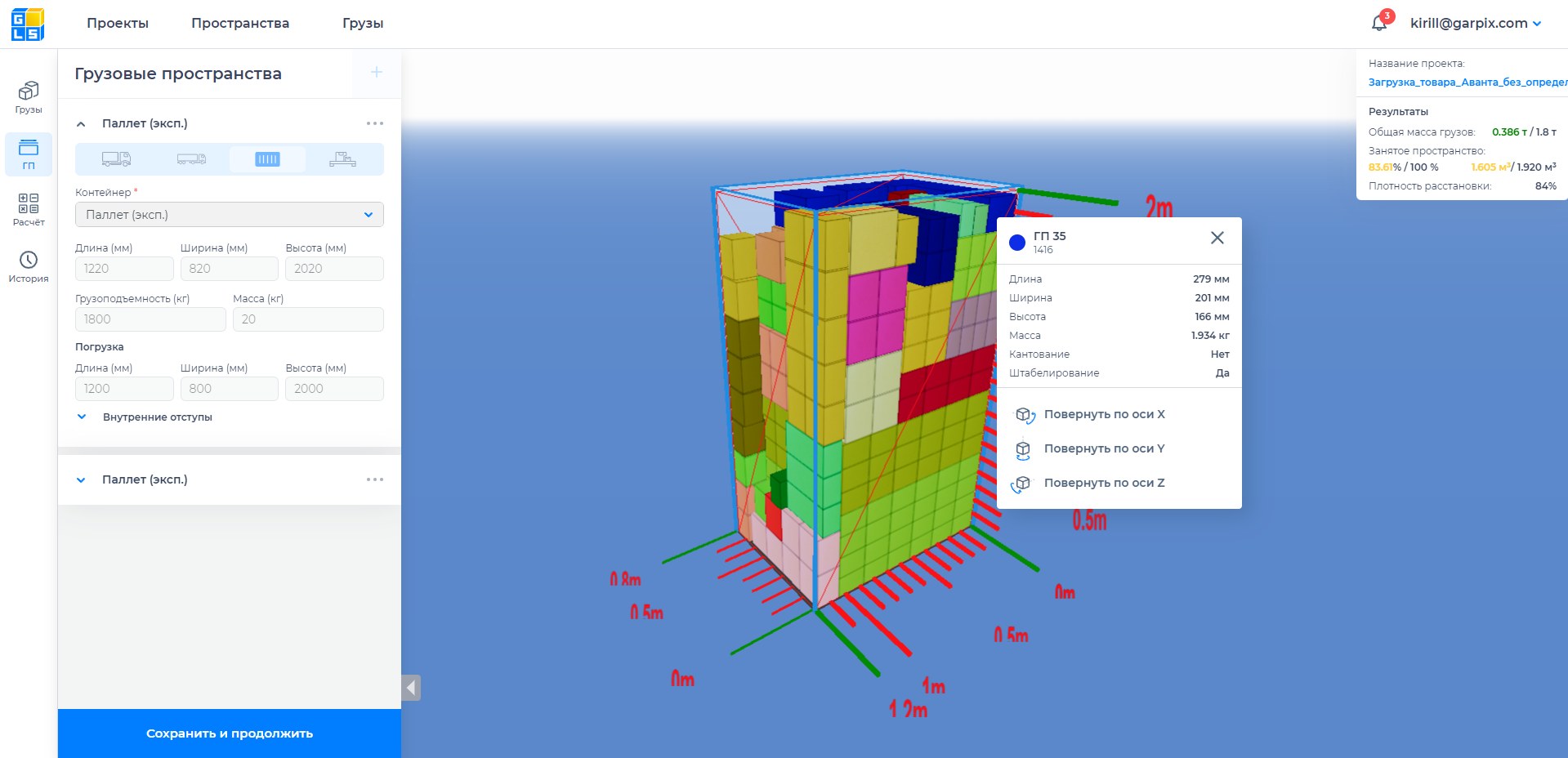Open the История sidebar section
The height and width of the screenshot is (758, 1568).
(29, 266)
